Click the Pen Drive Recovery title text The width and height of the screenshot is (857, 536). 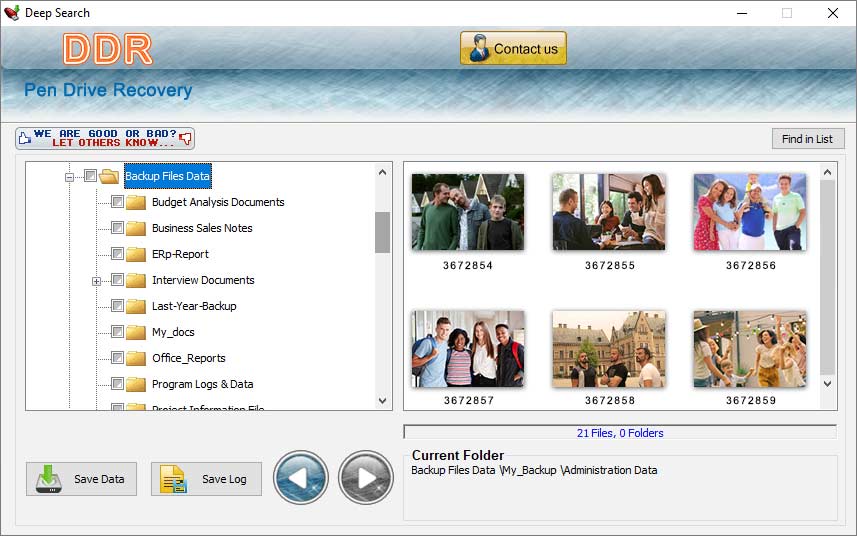[x=108, y=90]
